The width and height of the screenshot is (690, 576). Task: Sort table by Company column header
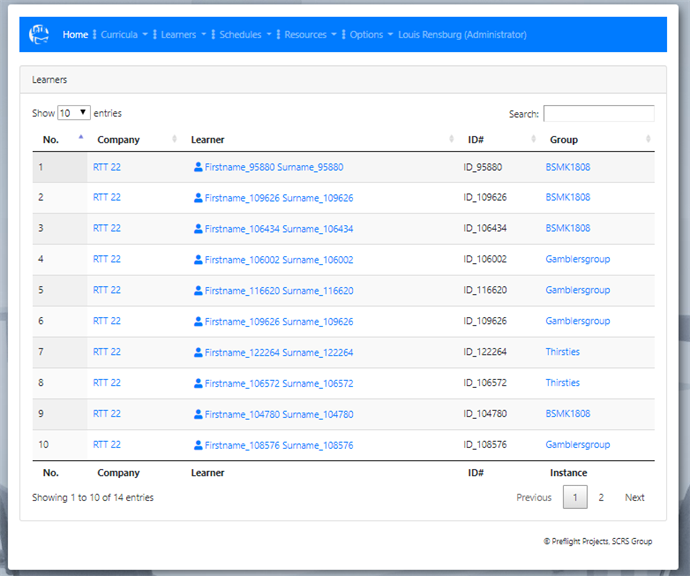click(x=118, y=140)
